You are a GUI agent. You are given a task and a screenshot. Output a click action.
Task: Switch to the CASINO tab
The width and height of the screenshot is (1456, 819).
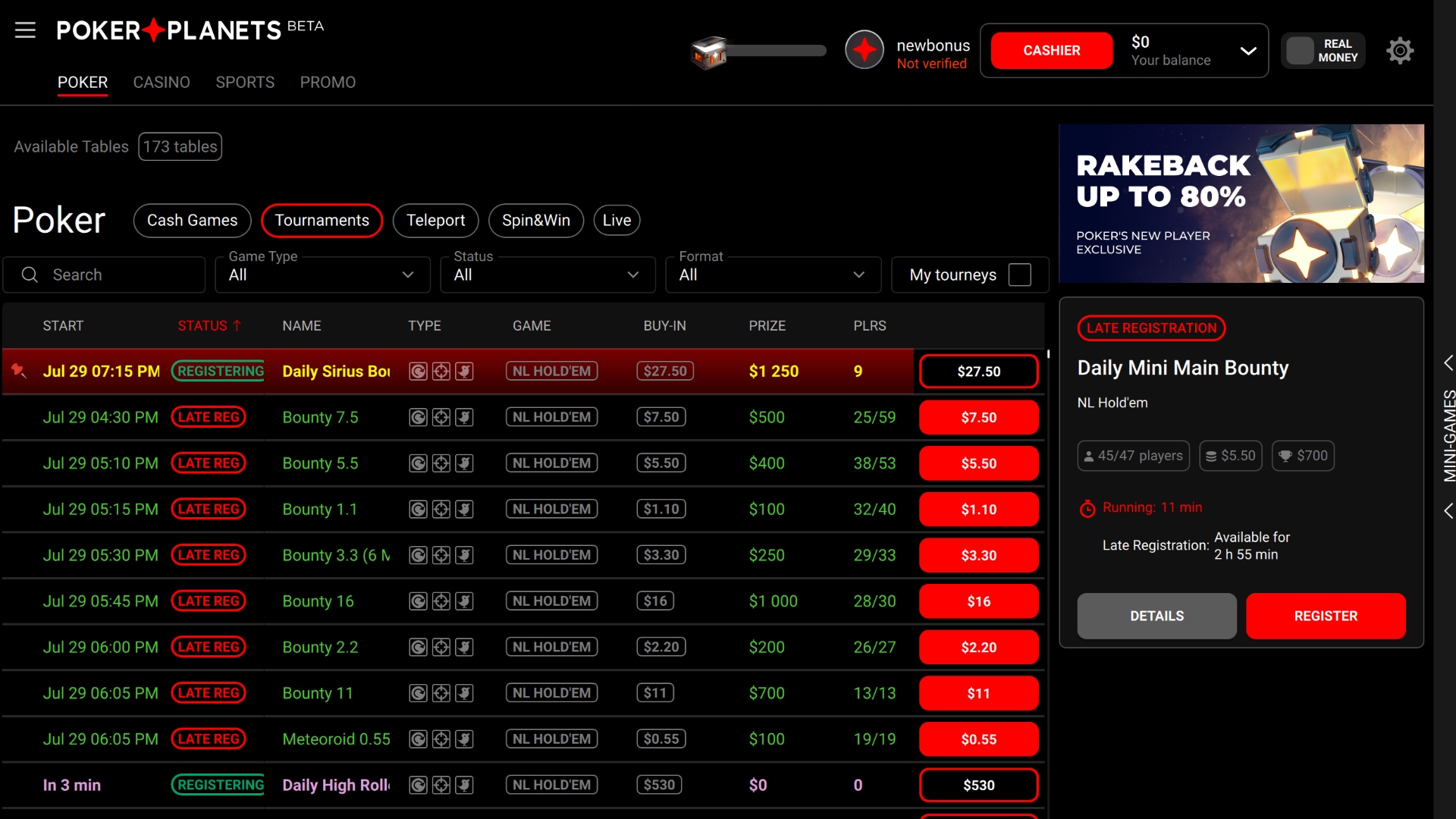(x=162, y=82)
